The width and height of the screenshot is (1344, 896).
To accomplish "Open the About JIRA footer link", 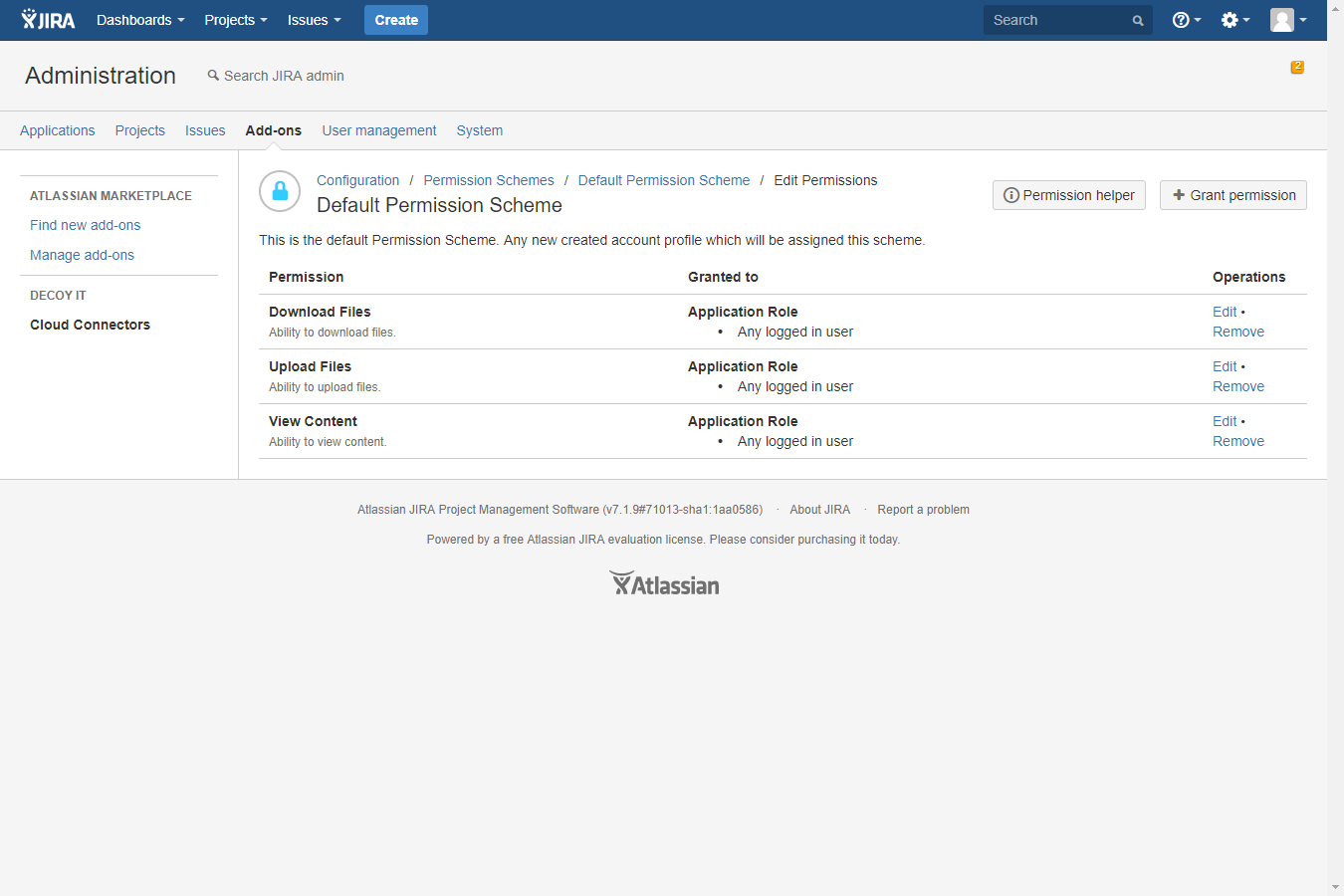I will click(820, 510).
